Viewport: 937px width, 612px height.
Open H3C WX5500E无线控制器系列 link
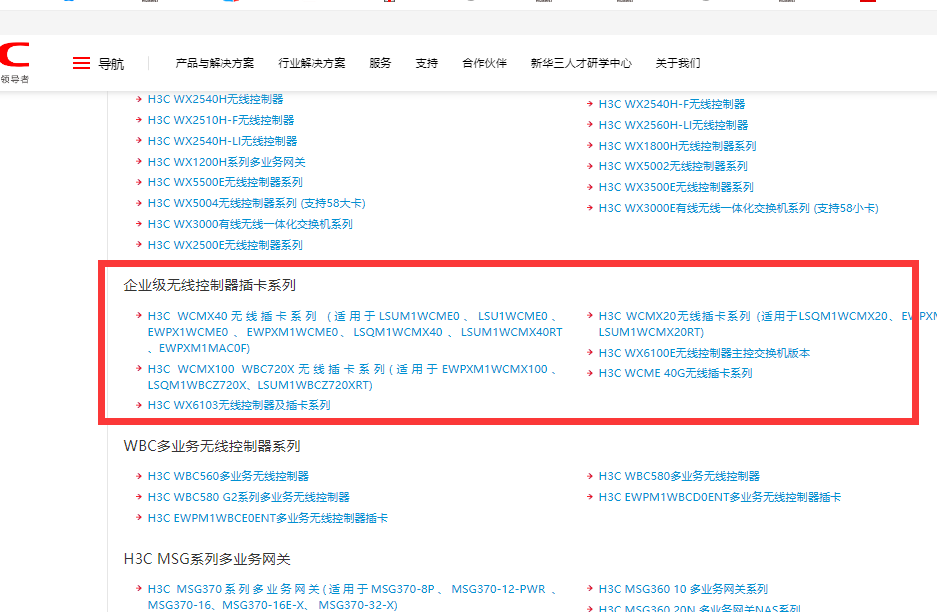[225, 182]
